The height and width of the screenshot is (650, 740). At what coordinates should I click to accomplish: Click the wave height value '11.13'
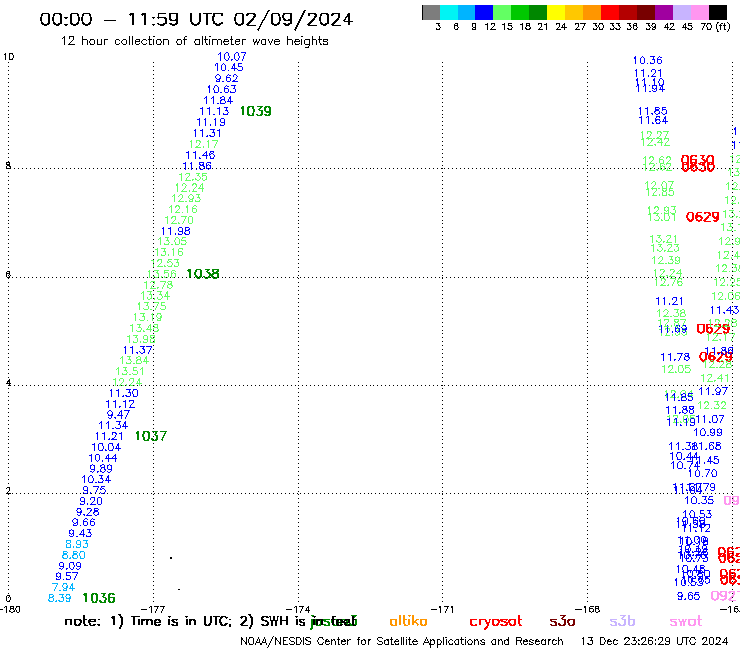pyautogui.click(x=214, y=111)
